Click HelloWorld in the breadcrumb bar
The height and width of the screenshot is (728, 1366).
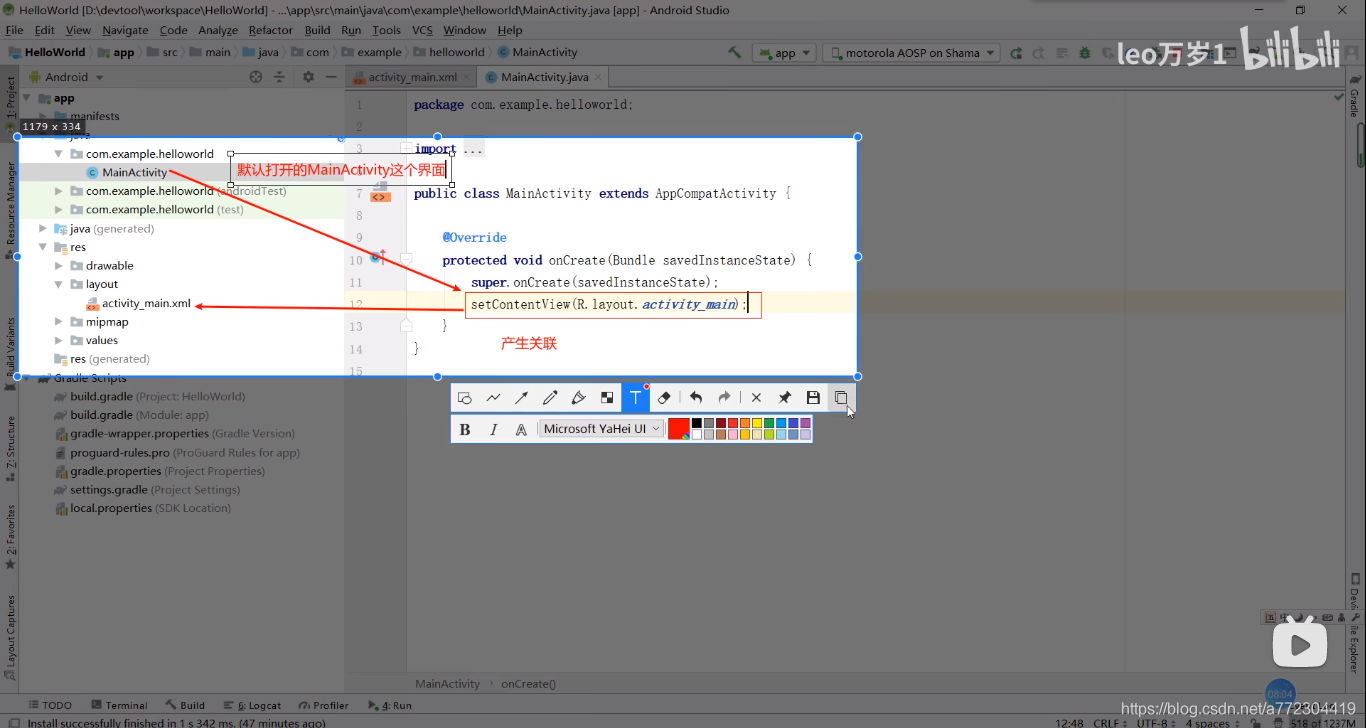(x=47, y=53)
